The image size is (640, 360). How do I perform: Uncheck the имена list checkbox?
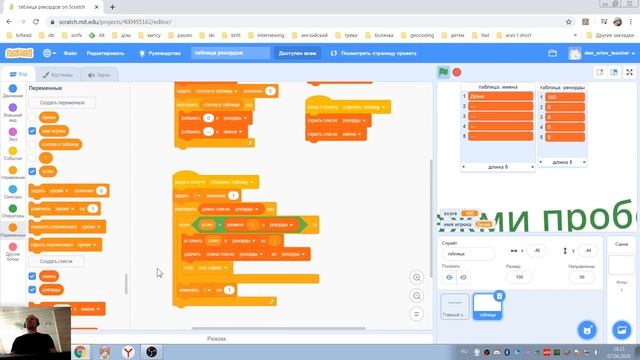pyautogui.click(x=32, y=276)
